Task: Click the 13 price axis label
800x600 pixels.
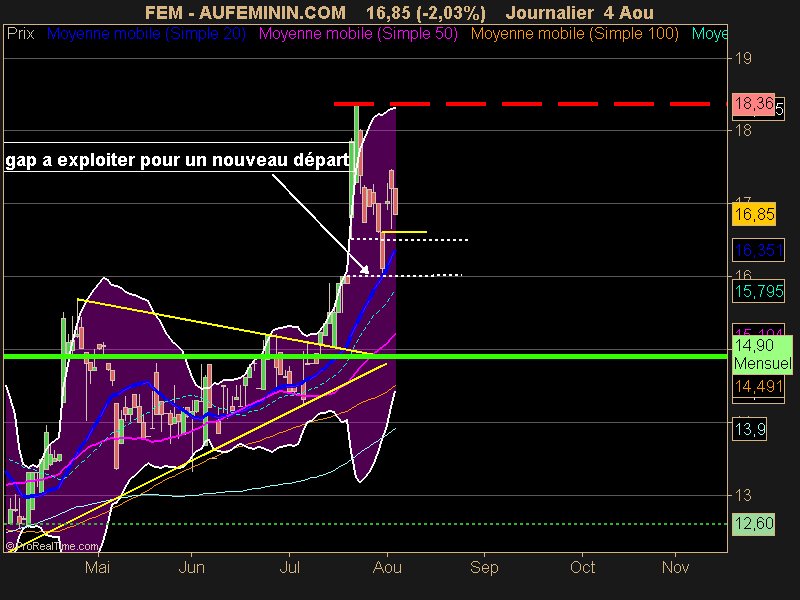Action: click(x=743, y=495)
